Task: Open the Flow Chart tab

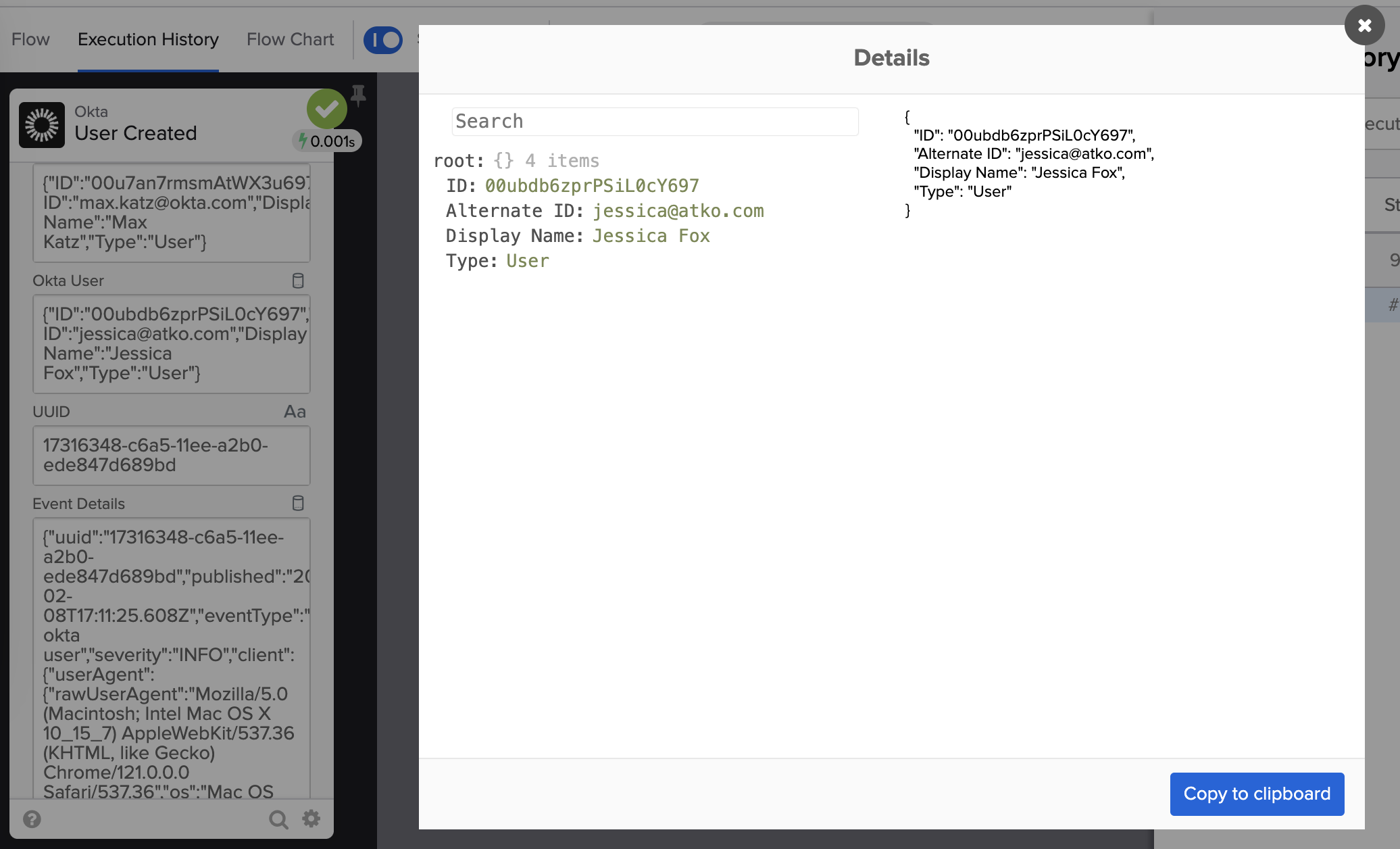Action: coord(290,40)
